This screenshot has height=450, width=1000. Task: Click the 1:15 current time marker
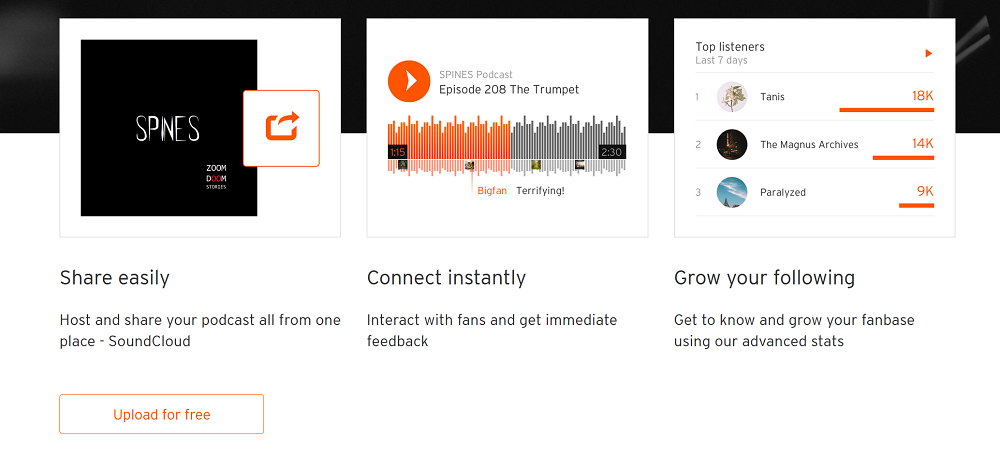coord(397,152)
